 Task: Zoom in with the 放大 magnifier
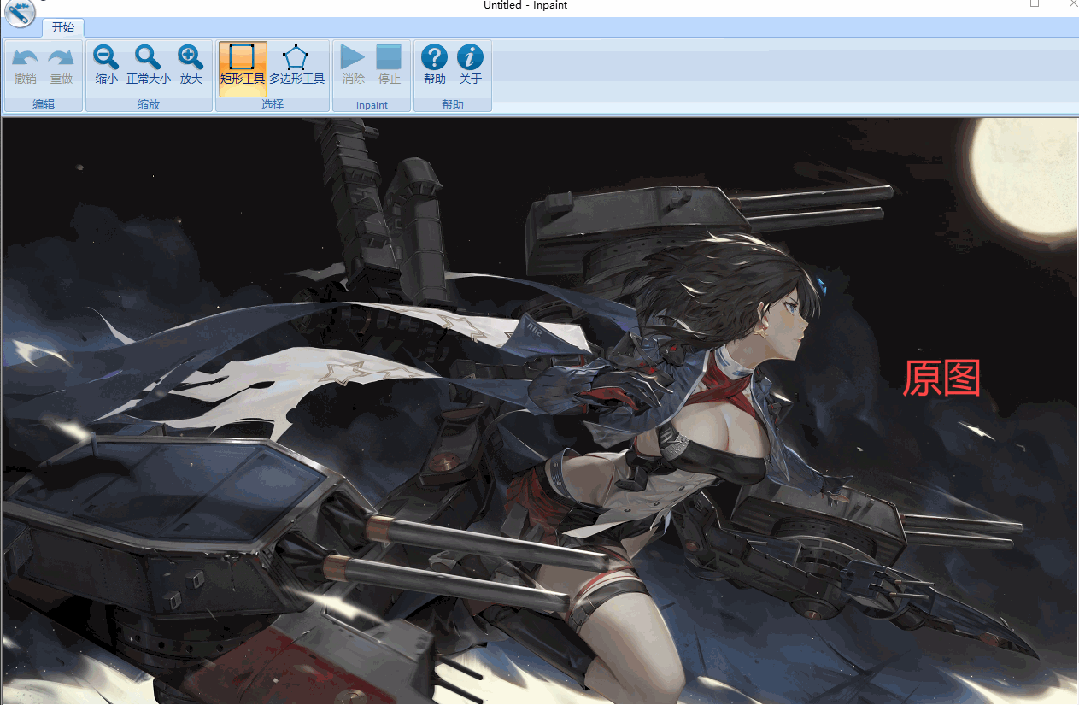[x=191, y=65]
